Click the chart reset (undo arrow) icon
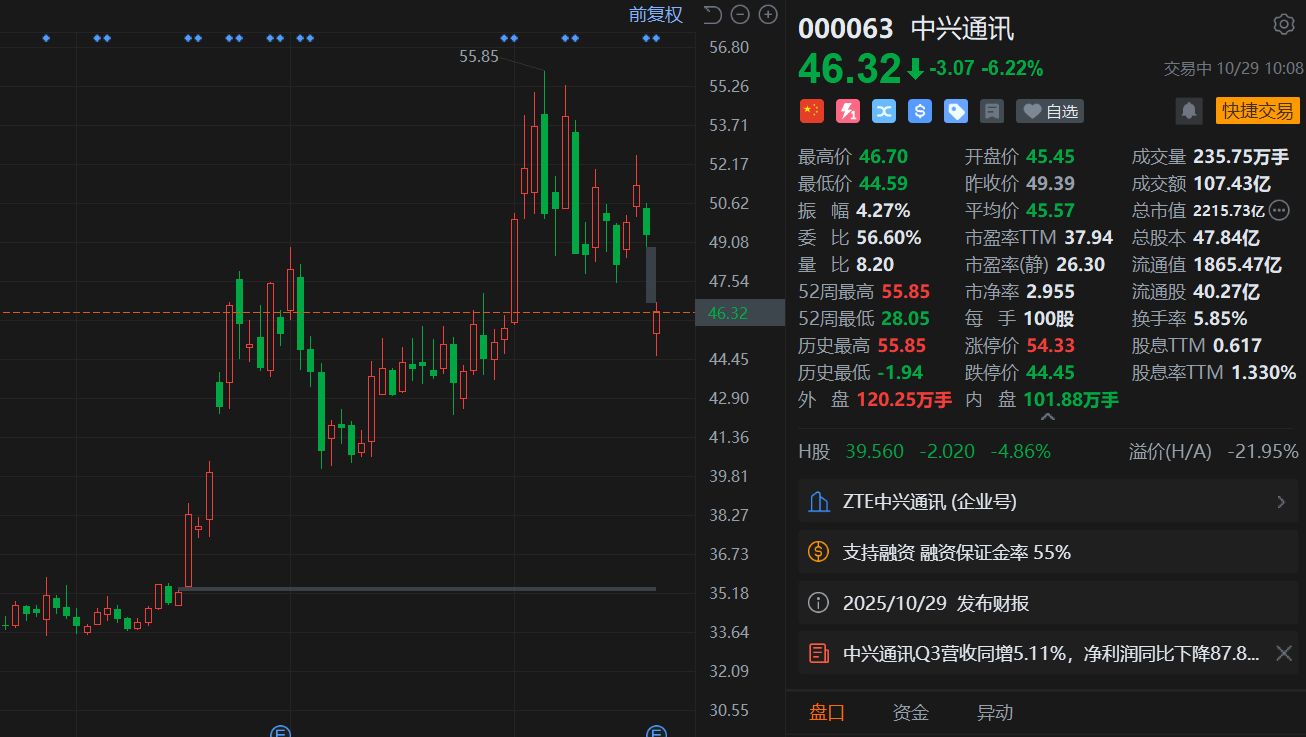This screenshot has height=737, width=1306. (x=712, y=14)
